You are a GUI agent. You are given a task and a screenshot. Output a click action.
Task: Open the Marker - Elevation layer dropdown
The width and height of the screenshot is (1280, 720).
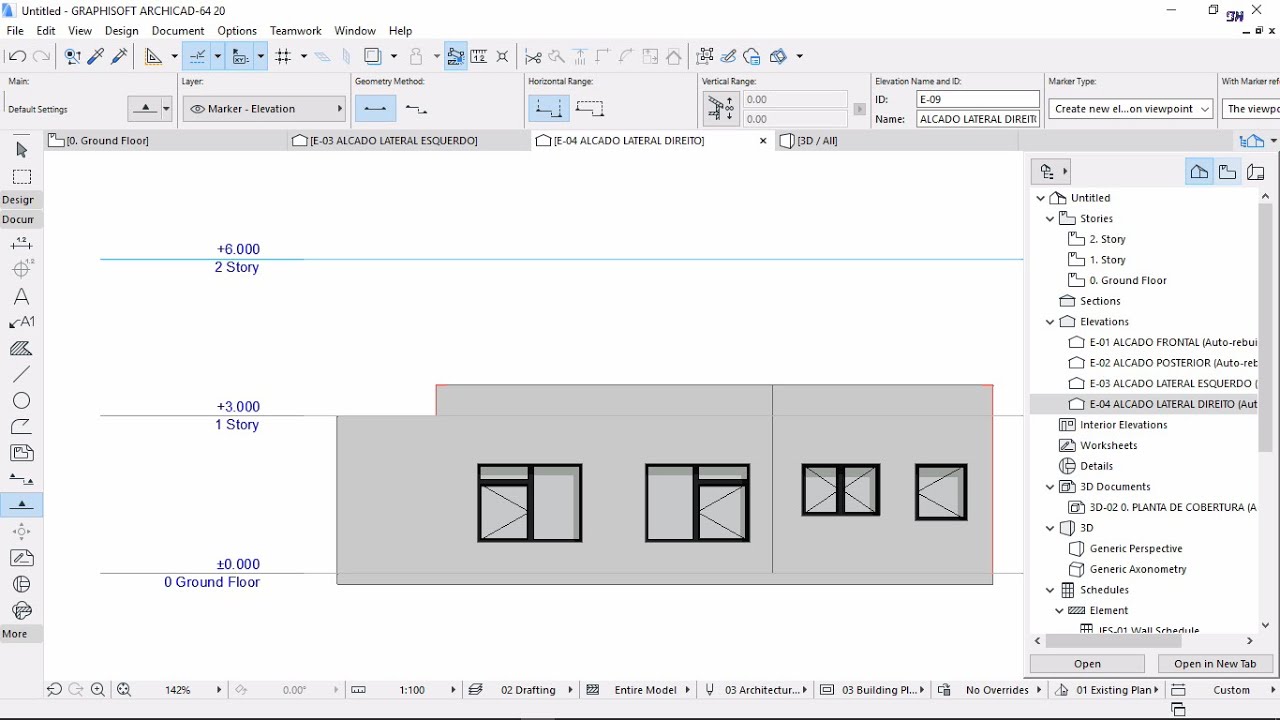coord(264,109)
